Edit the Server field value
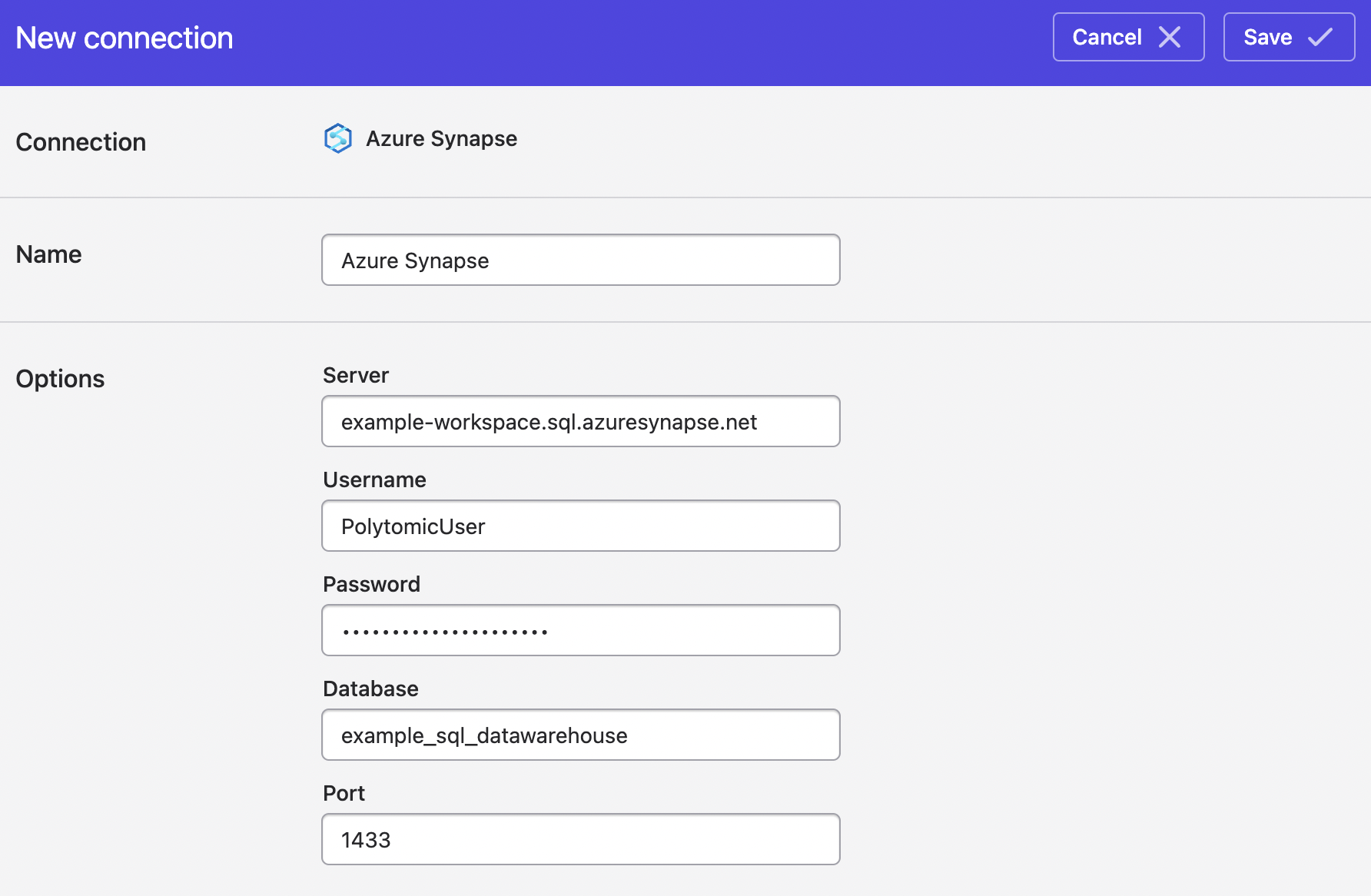This screenshot has height=896, width=1371. pyautogui.click(x=581, y=421)
